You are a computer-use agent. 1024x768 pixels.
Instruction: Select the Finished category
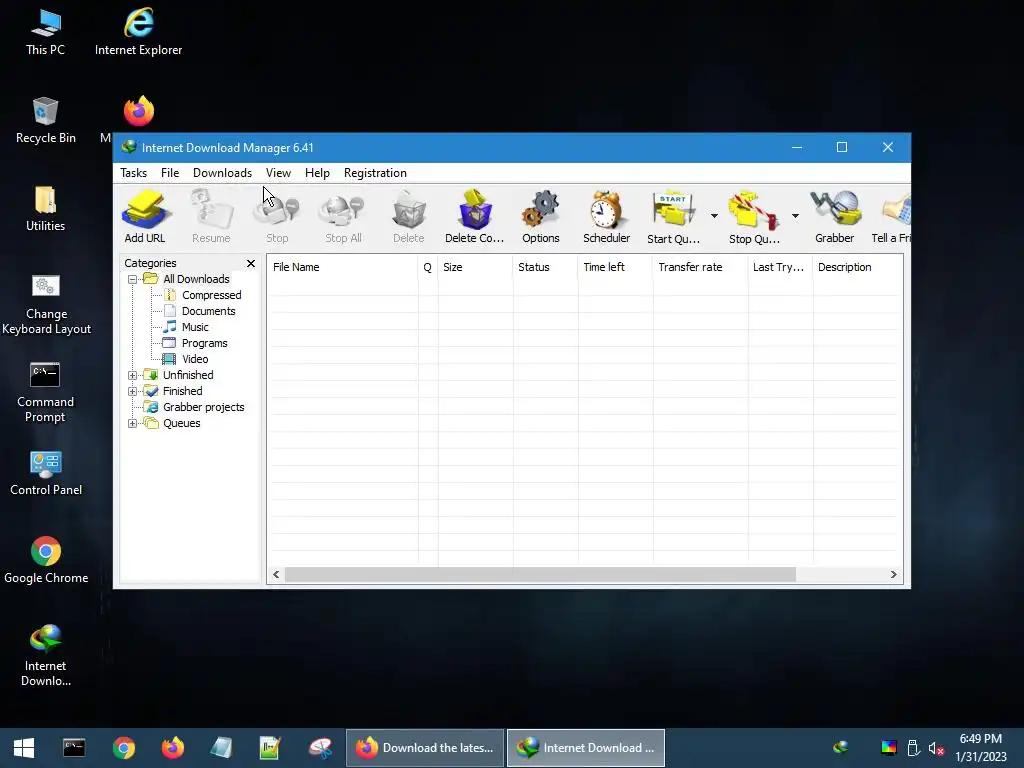click(x=182, y=391)
